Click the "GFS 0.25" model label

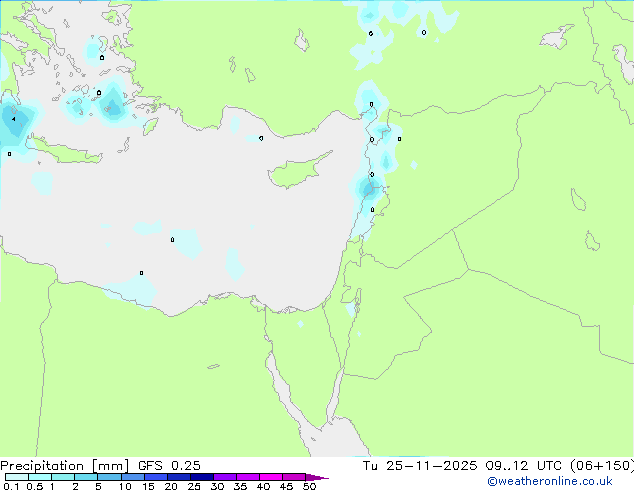coord(169,466)
